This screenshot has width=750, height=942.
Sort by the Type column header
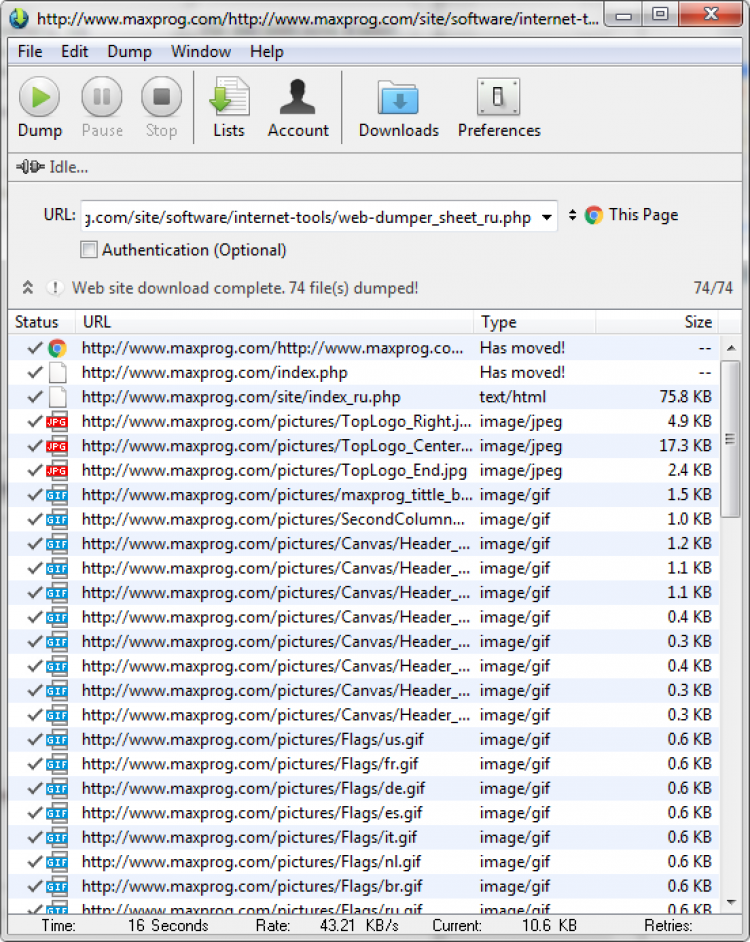coord(534,322)
